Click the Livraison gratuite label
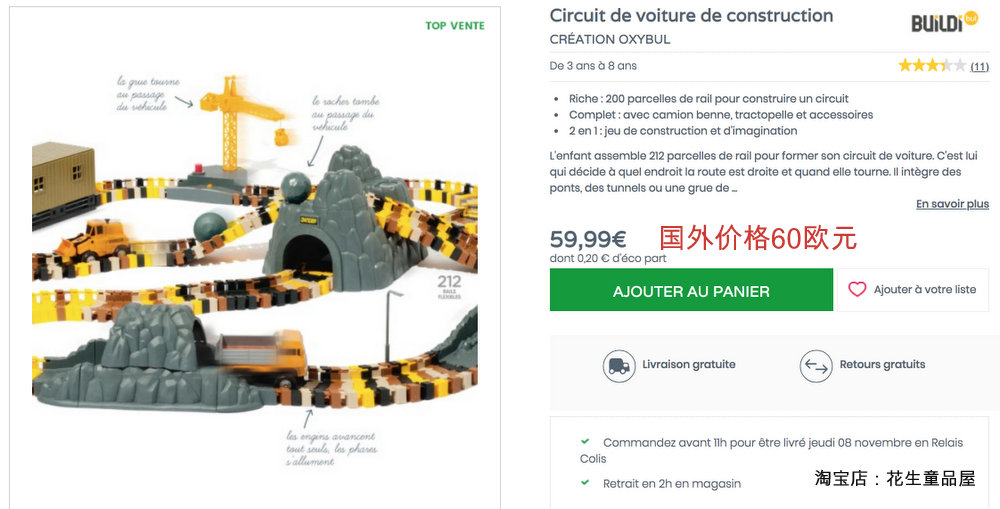The image size is (1000, 509). click(689, 364)
